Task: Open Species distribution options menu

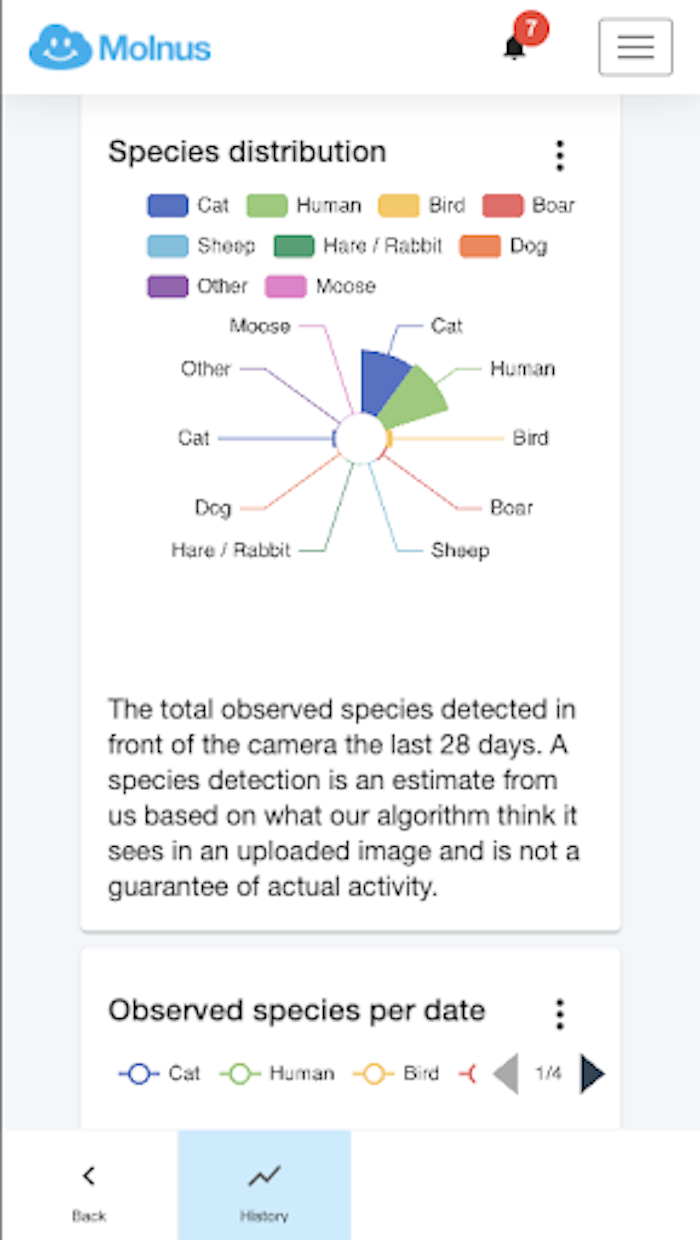Action: (x=559, y=155)
